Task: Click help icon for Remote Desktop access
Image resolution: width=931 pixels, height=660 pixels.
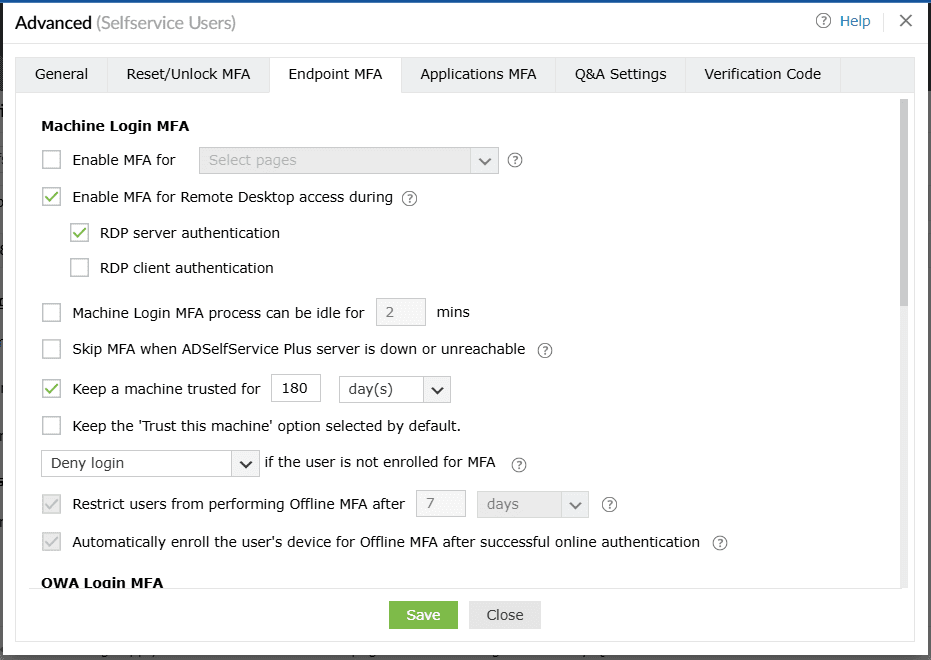Action: (x=409, y=198)
